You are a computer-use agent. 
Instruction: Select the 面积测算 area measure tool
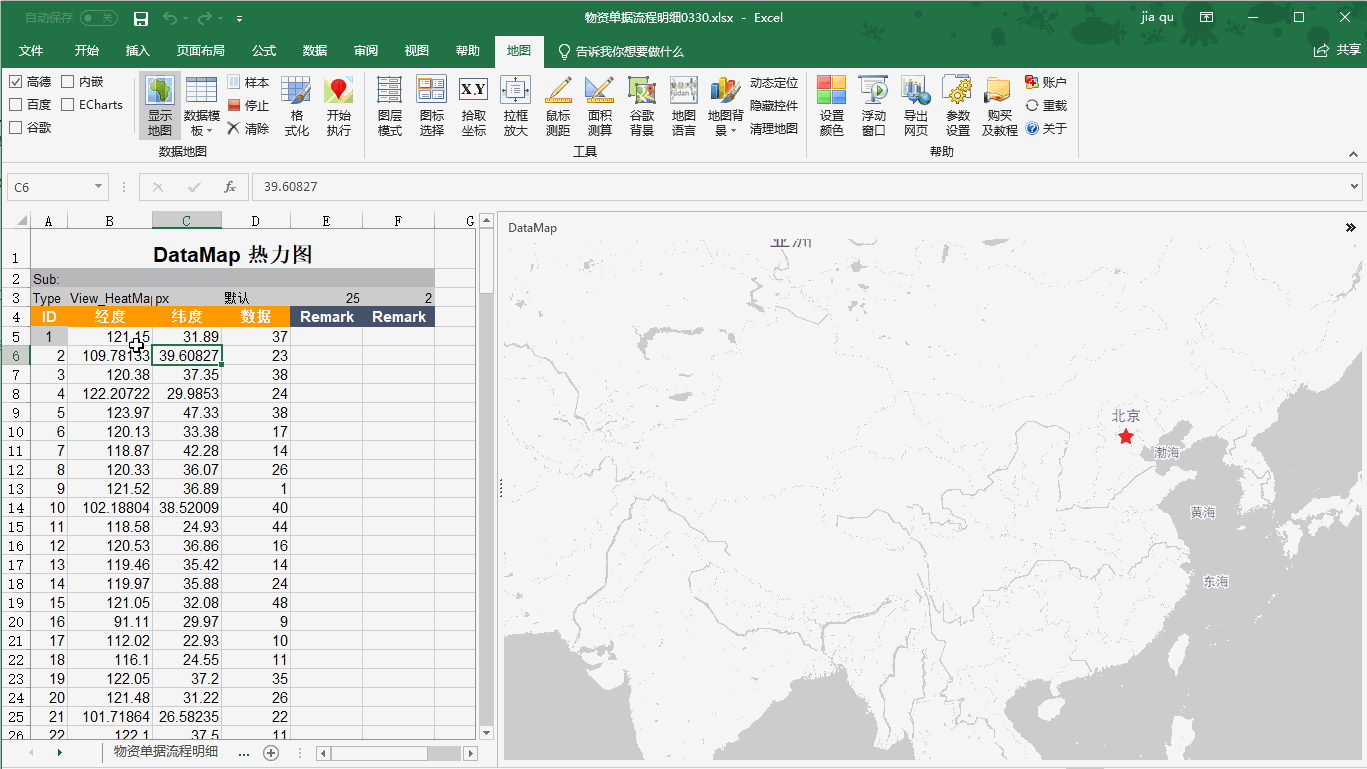pyautogui.click(x=600, y=106)
